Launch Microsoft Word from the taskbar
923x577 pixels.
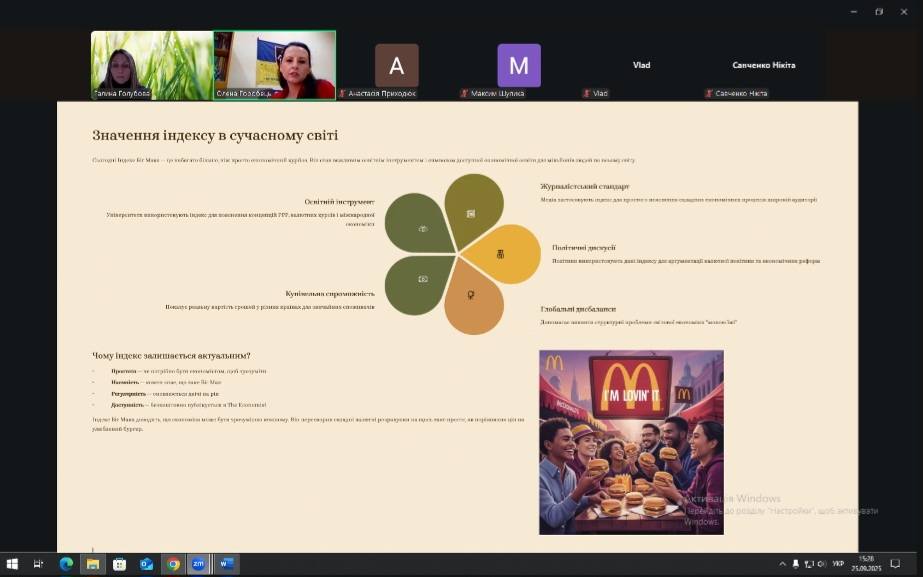click(x=225, y=564)
